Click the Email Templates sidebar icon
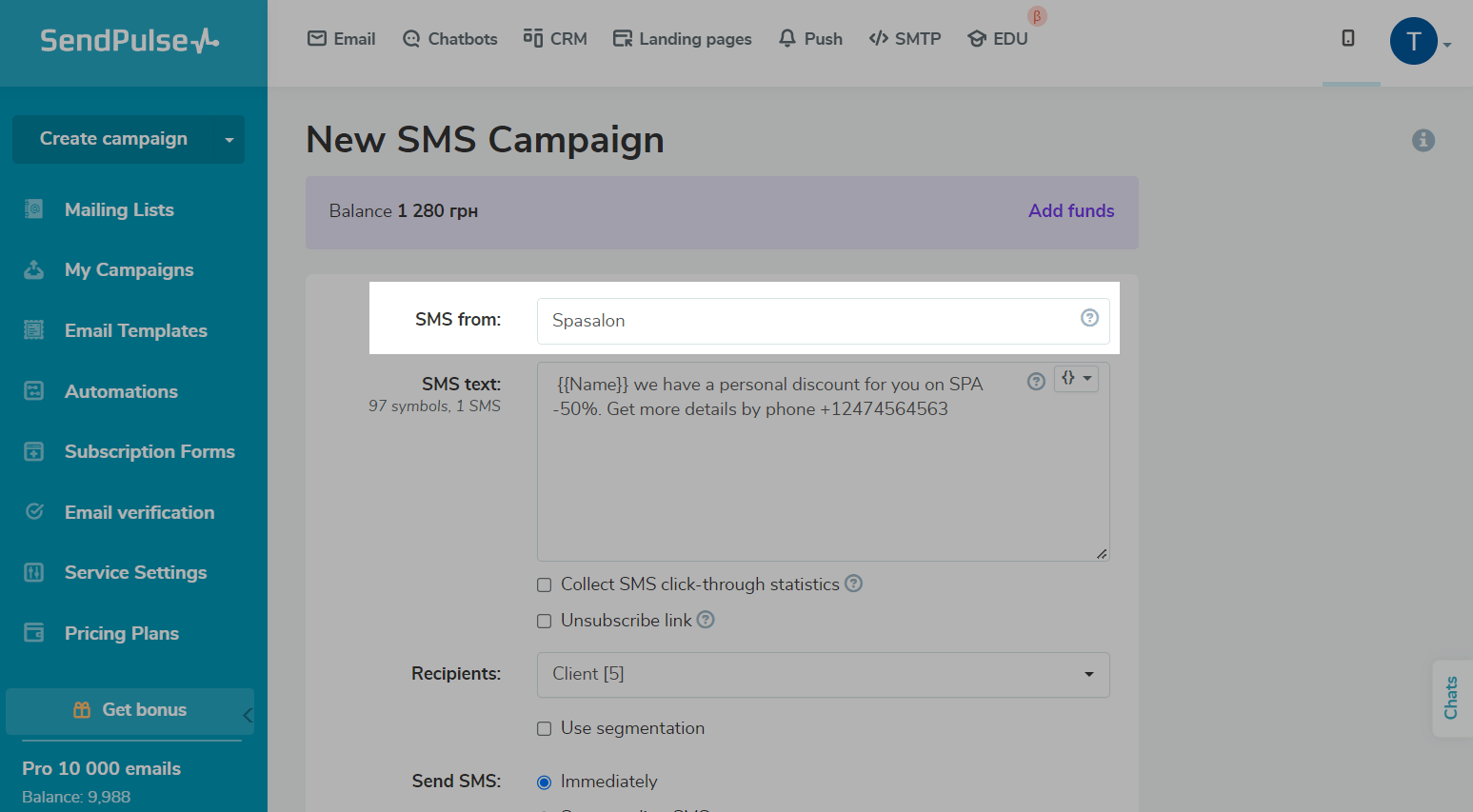This screenshot has height=812, width=1473. [33, 330]
